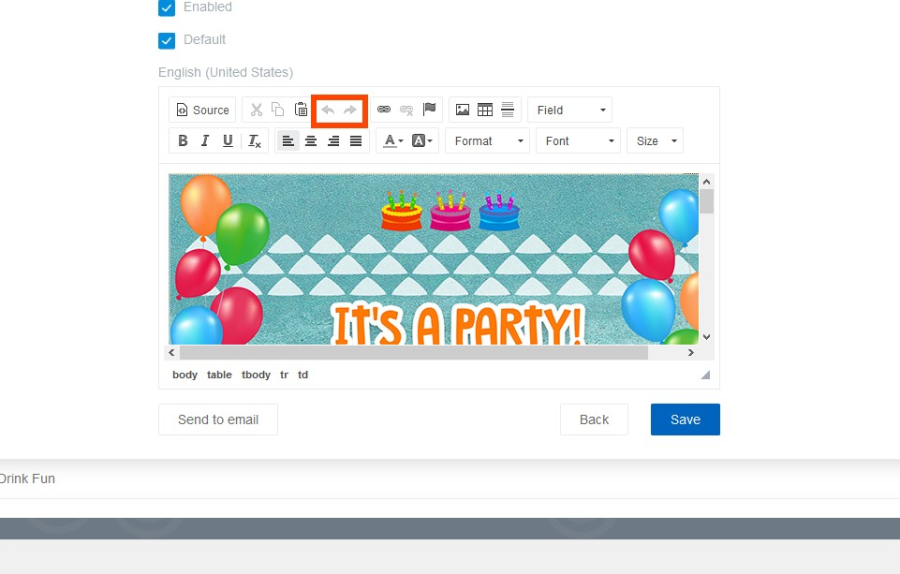Click the Anchor flag icon

click(429, 110)
